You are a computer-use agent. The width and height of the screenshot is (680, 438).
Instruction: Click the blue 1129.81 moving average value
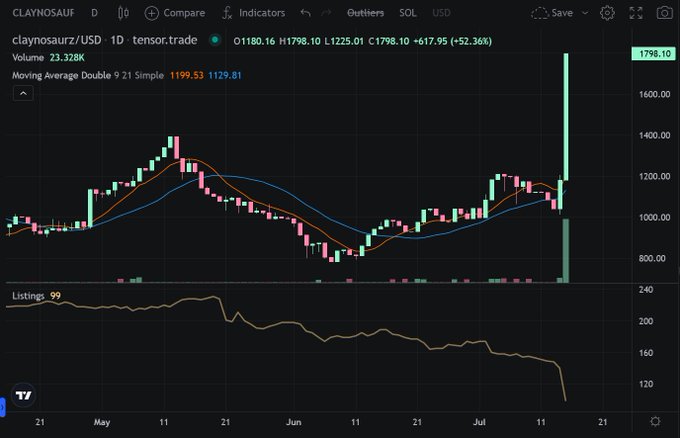pos(225,75)
